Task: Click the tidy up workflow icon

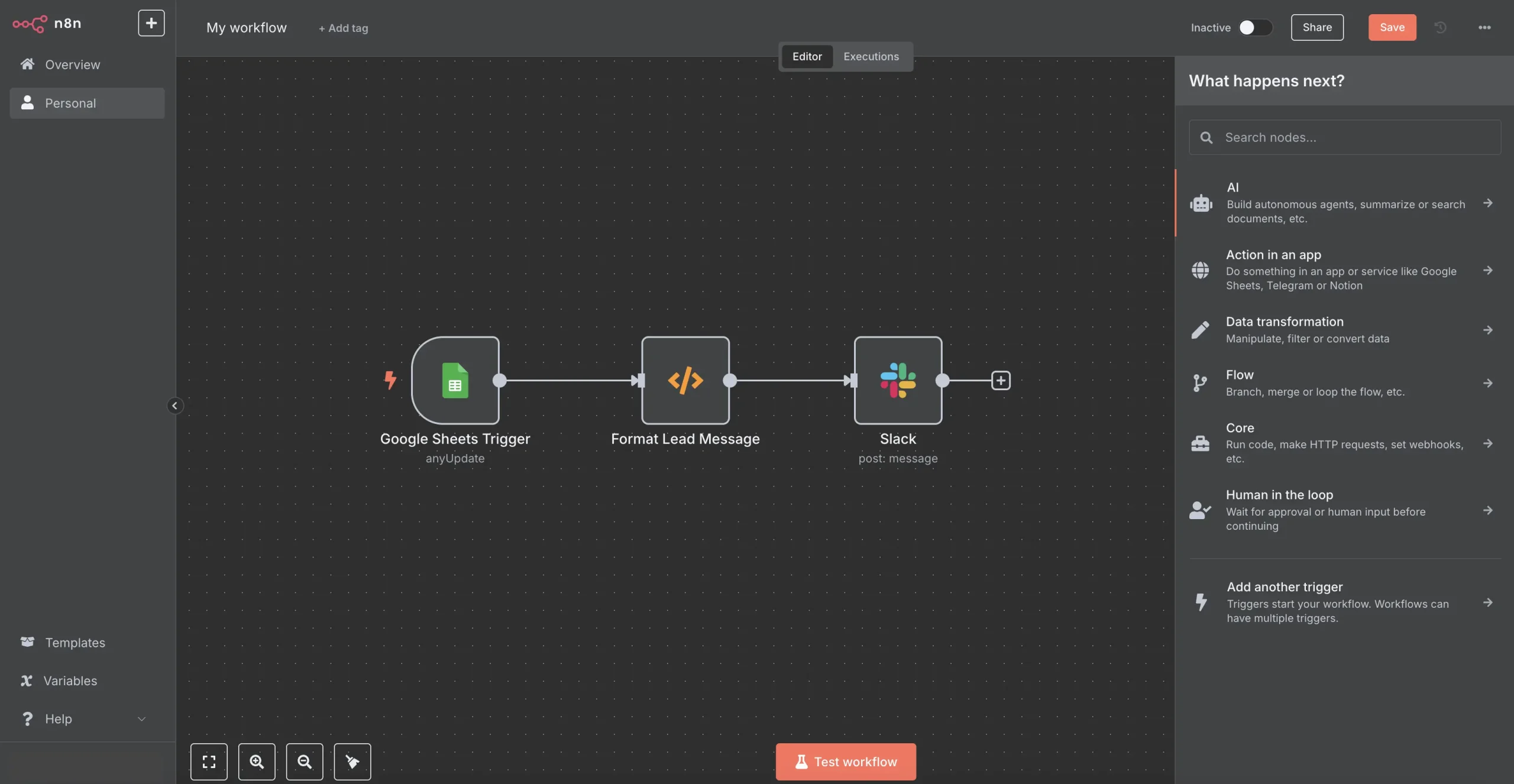Action: [352, 762]
